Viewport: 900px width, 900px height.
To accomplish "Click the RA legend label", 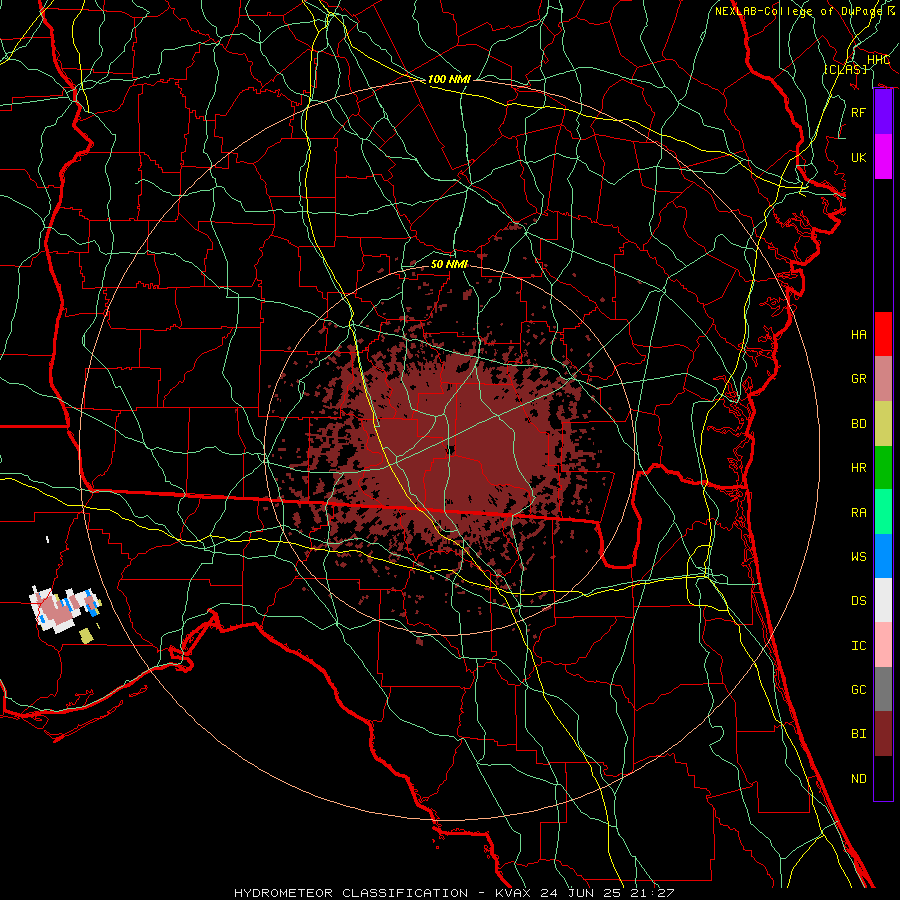I will click(859, 513).
